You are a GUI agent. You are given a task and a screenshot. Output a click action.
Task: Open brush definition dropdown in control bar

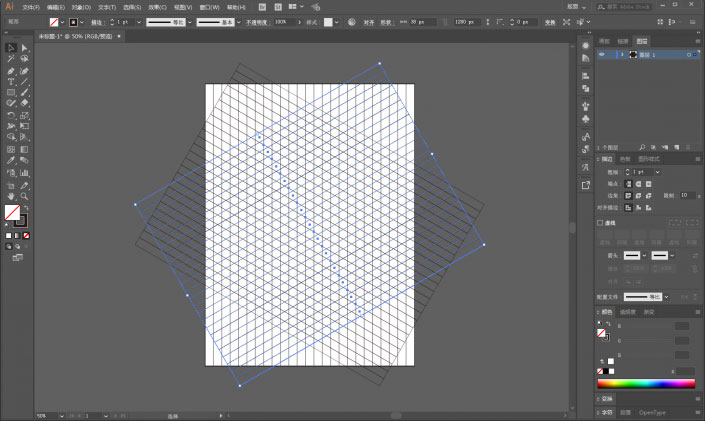tap(238, 22)
